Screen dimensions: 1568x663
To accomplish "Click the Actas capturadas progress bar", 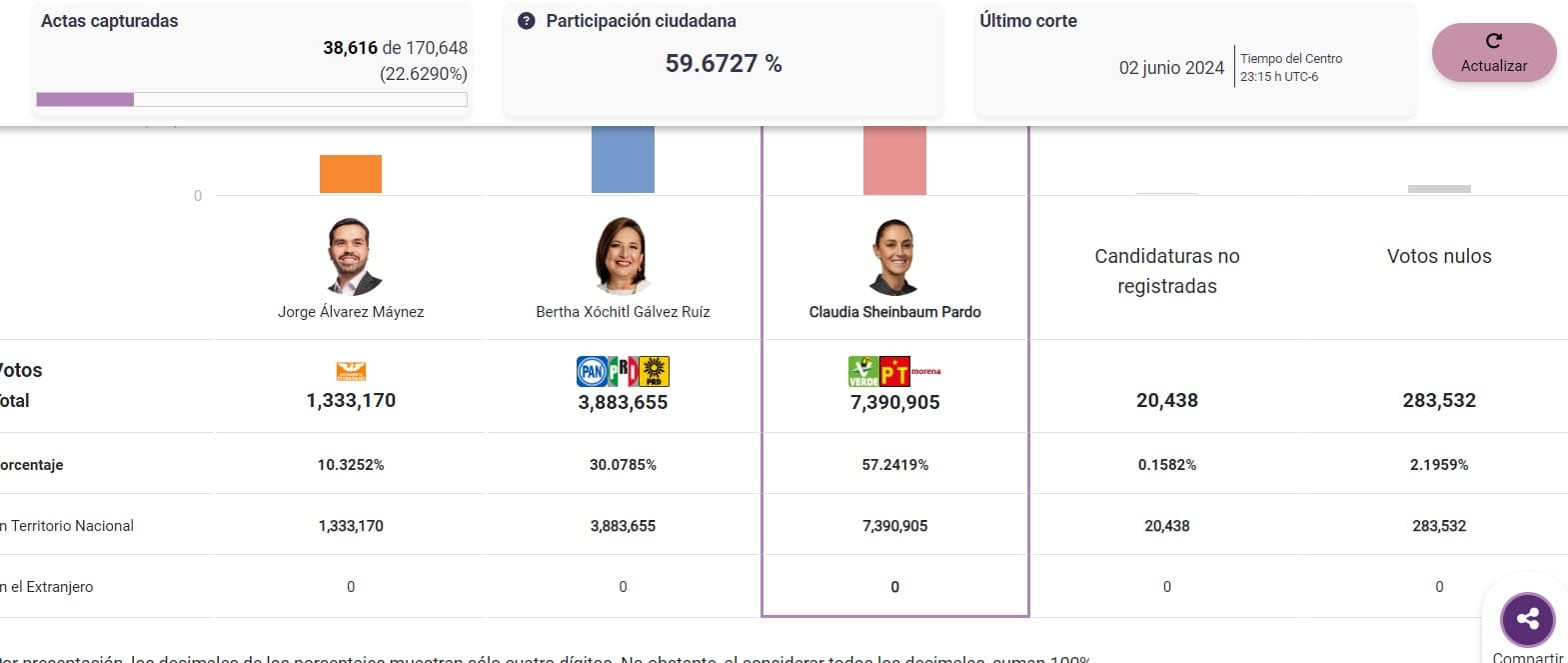I will pos(252,100).
